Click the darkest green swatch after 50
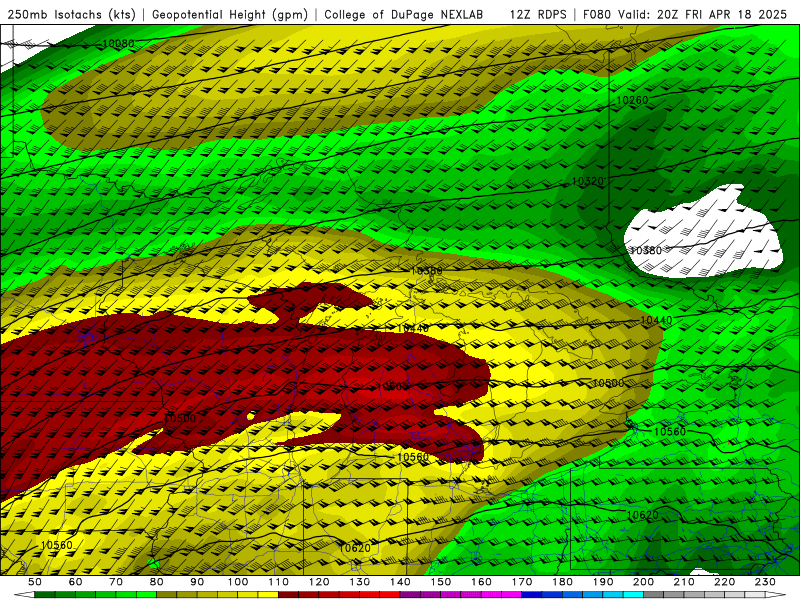The width and height of the screenshot is (800, 600). (45, 595)
